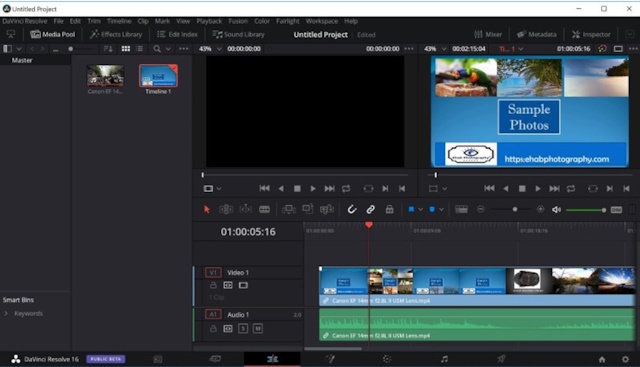
Task: Mute audio with speaker icon
Action: [x=556, y=210]
